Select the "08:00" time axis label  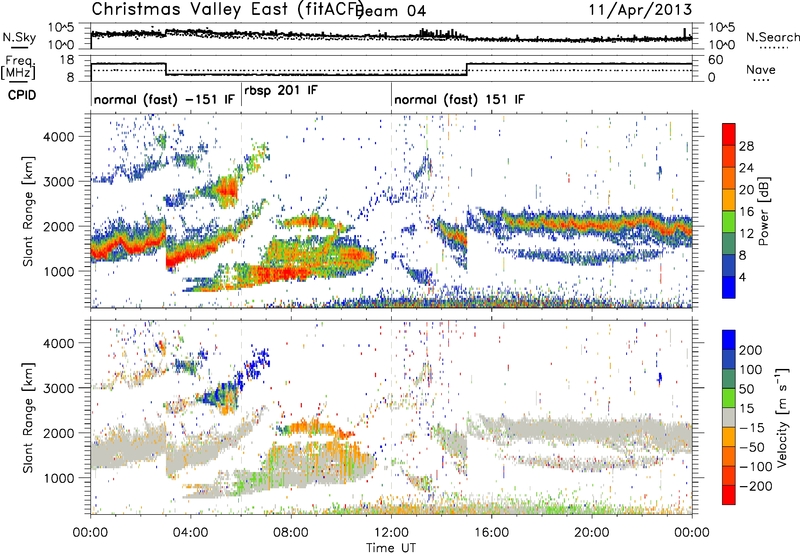[x=291, y=533]
